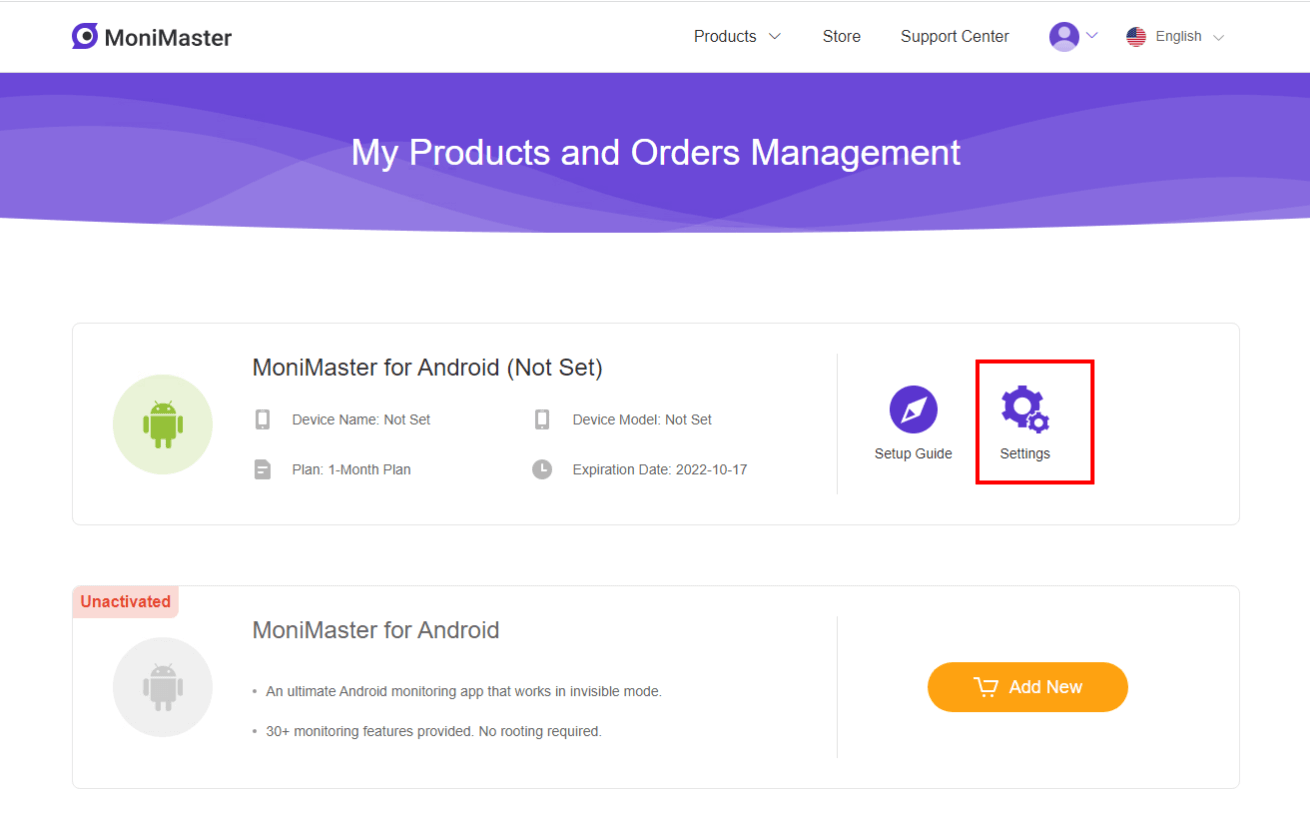Click the green Android device icon
Screen dimensions: 1310x824
162,424
